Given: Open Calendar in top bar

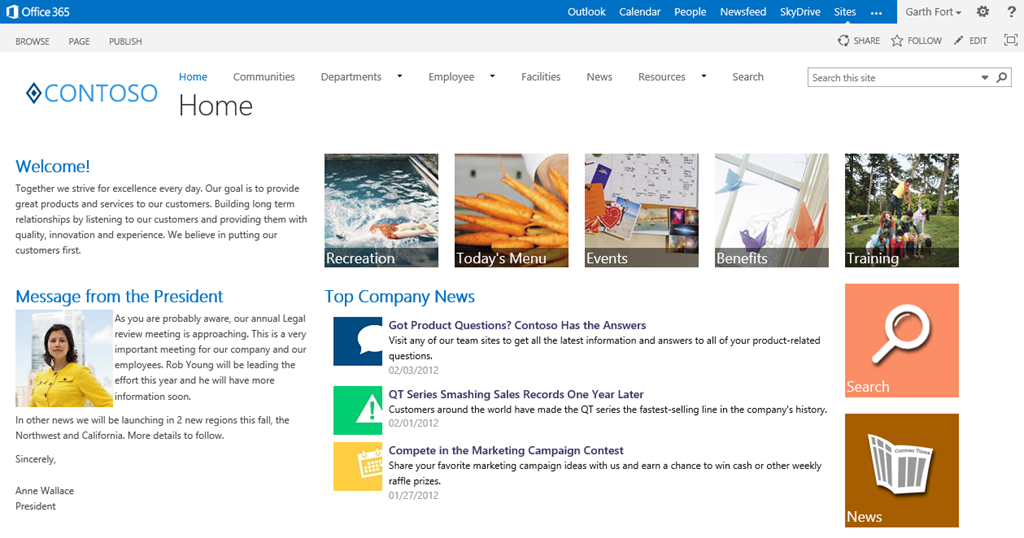Looking at the screenshot, I should (x=640, y=12).
